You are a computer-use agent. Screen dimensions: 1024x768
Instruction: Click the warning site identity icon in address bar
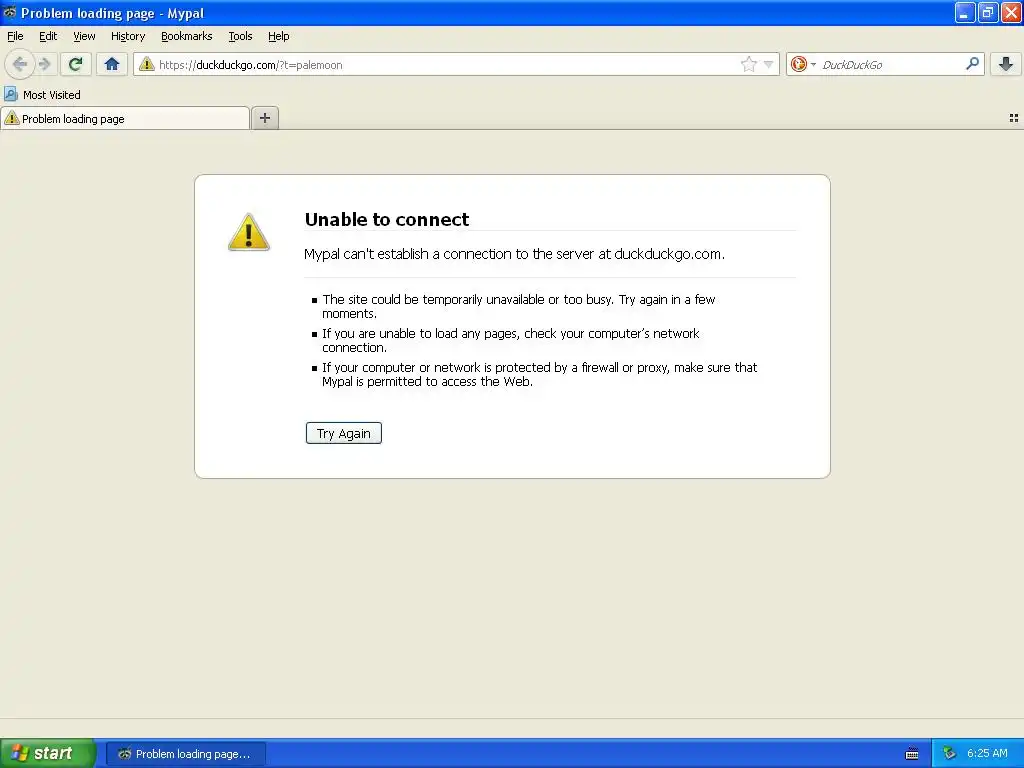coord(147,64)
